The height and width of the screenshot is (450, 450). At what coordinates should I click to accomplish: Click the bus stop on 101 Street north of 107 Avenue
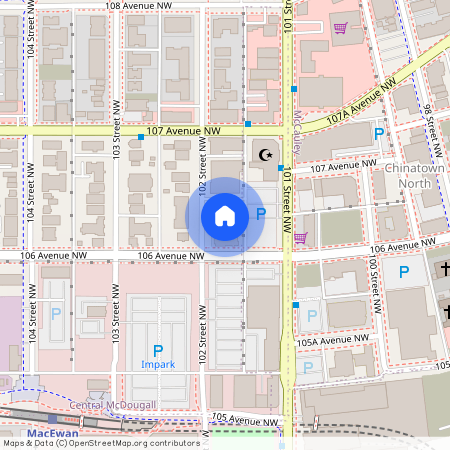click(x=294, y=89)
